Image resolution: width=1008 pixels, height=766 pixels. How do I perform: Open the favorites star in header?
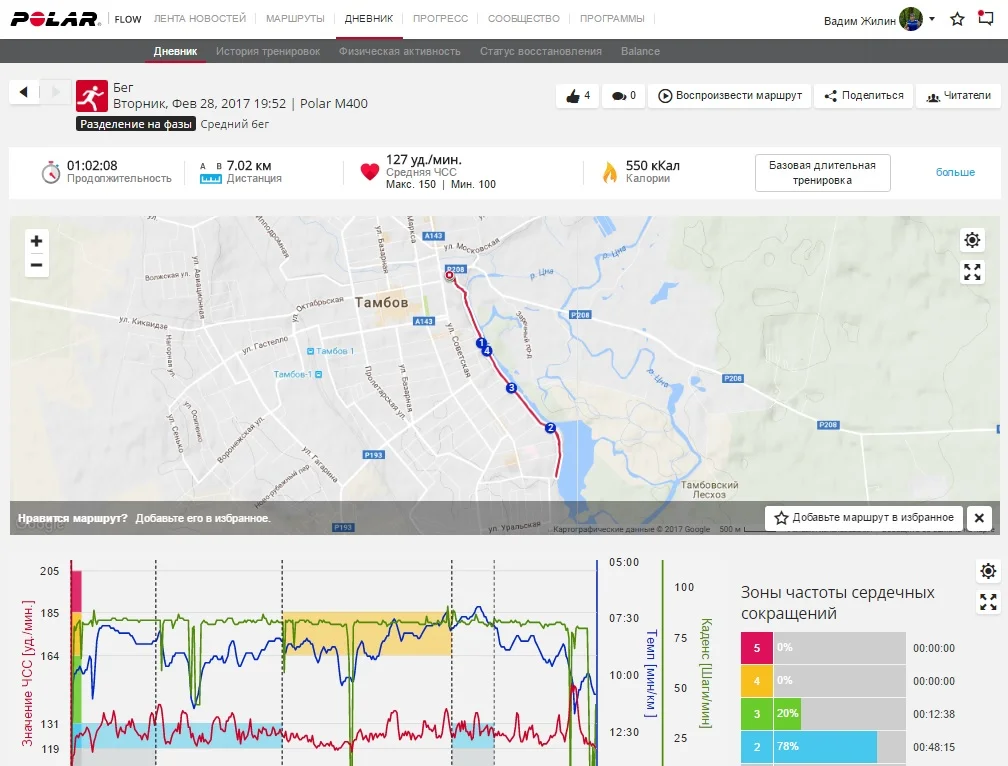(x=957, y=19)
